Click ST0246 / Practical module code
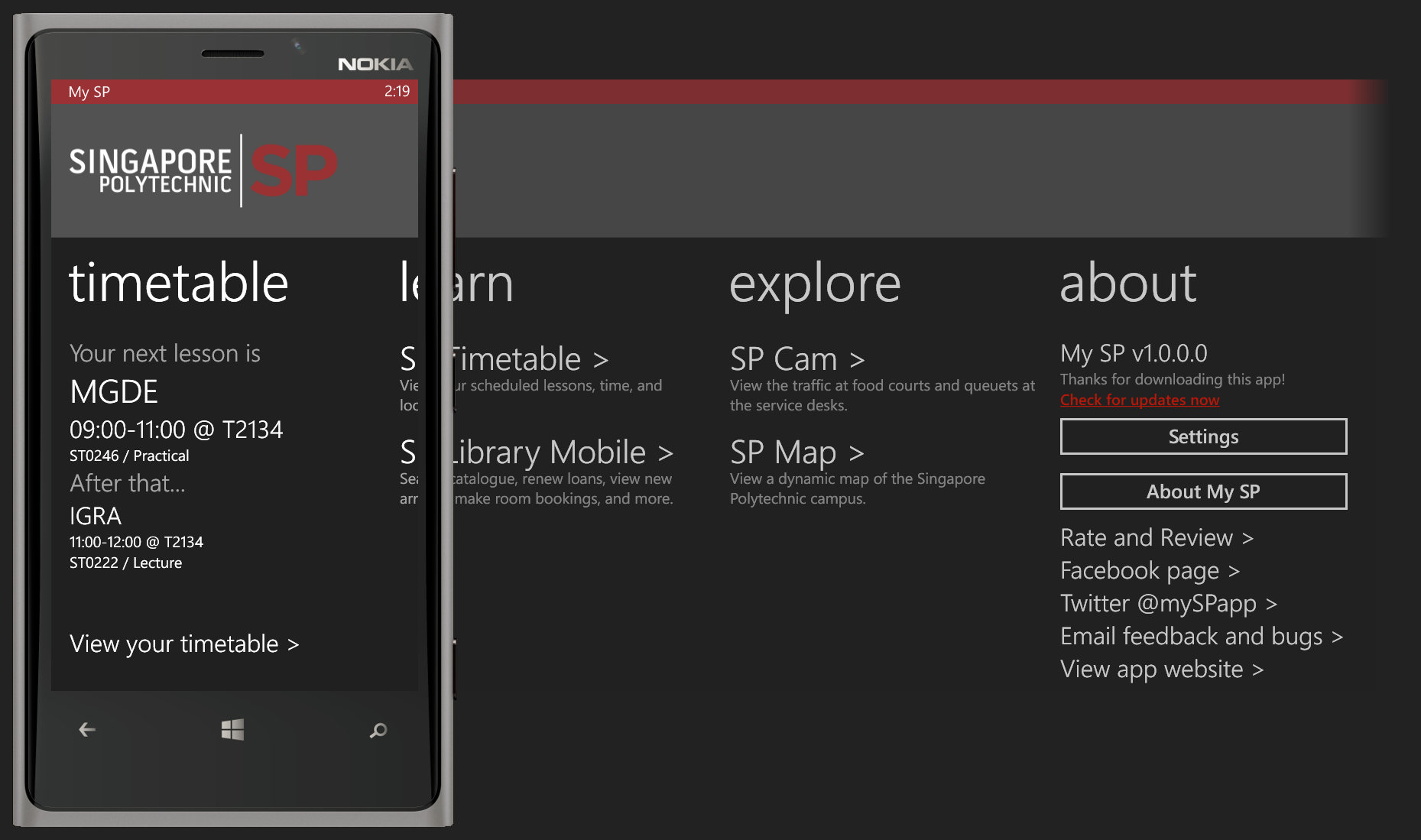 (129, 456)
